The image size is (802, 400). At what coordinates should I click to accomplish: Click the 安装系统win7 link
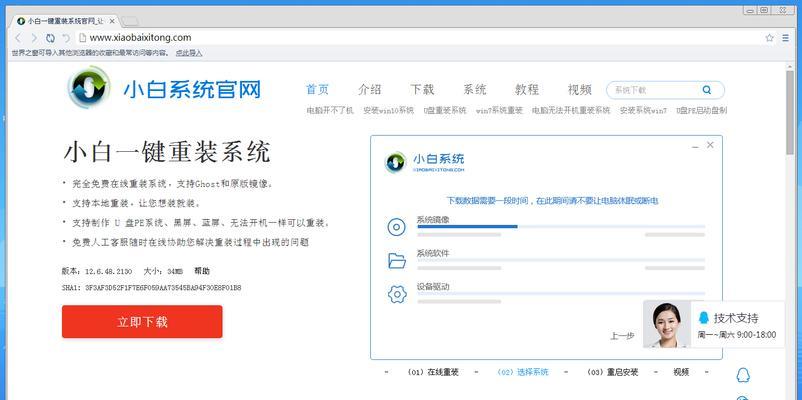point(643,110)
